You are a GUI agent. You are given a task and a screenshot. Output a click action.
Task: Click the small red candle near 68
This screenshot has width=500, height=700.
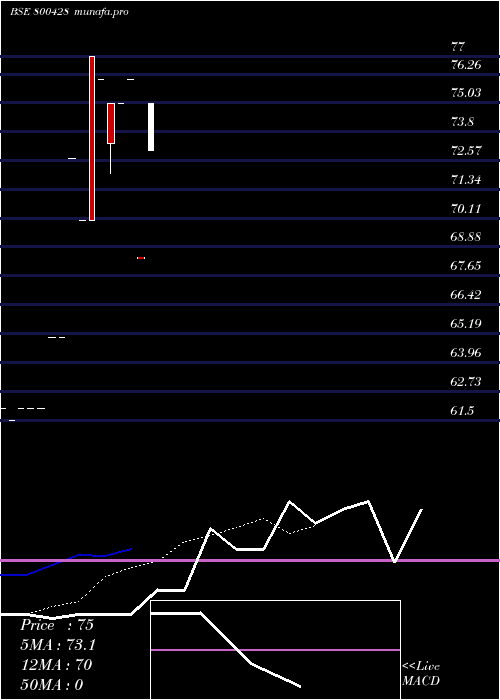pos(141,258)
